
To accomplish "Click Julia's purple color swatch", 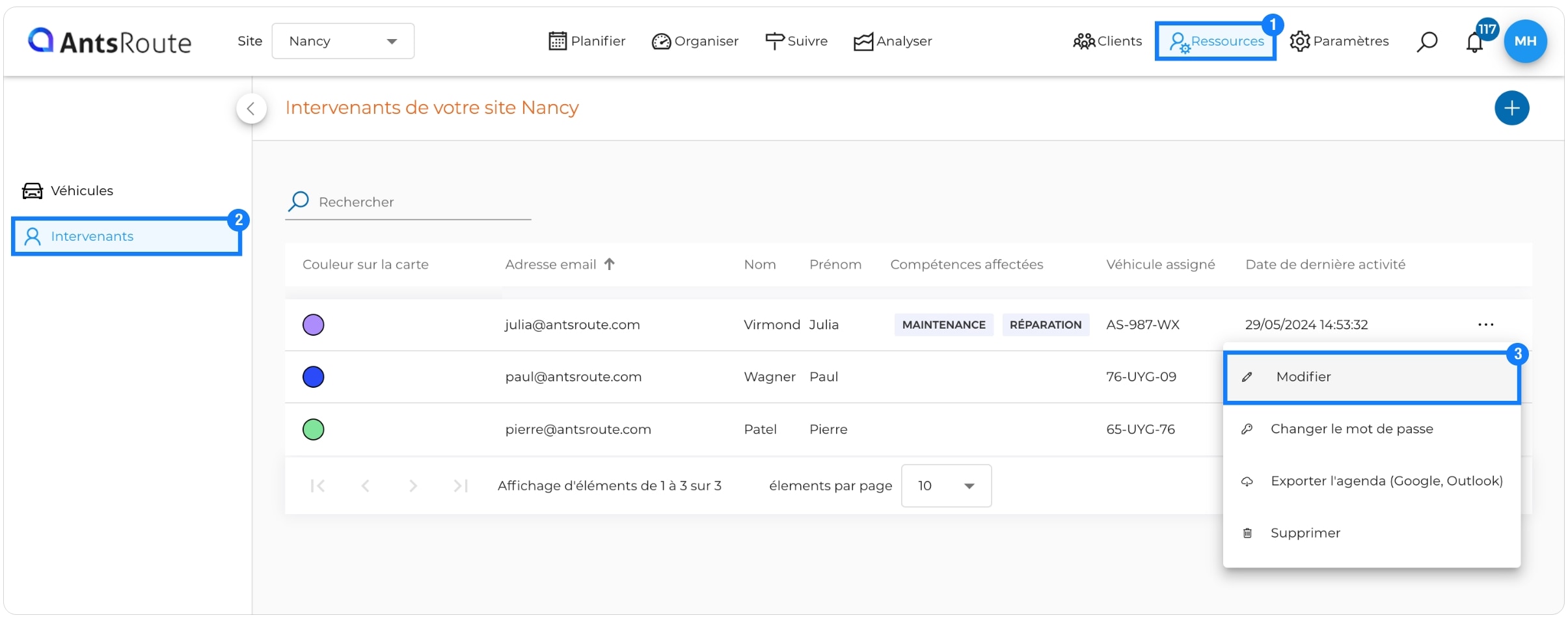I will point(314,325).
